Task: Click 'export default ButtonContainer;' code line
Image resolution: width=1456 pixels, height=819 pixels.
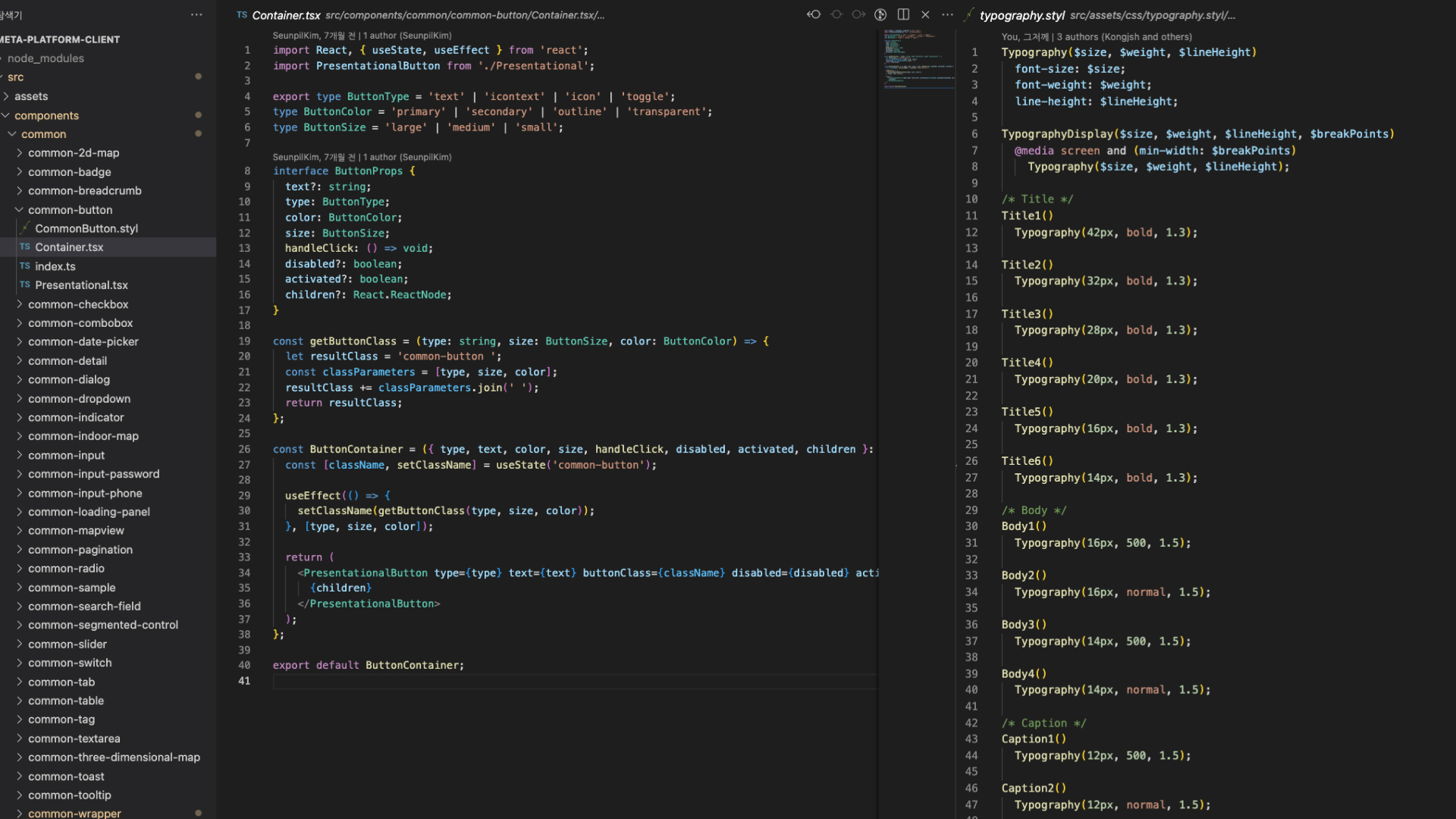Action: pyautogui.click(x=369, y=665)
